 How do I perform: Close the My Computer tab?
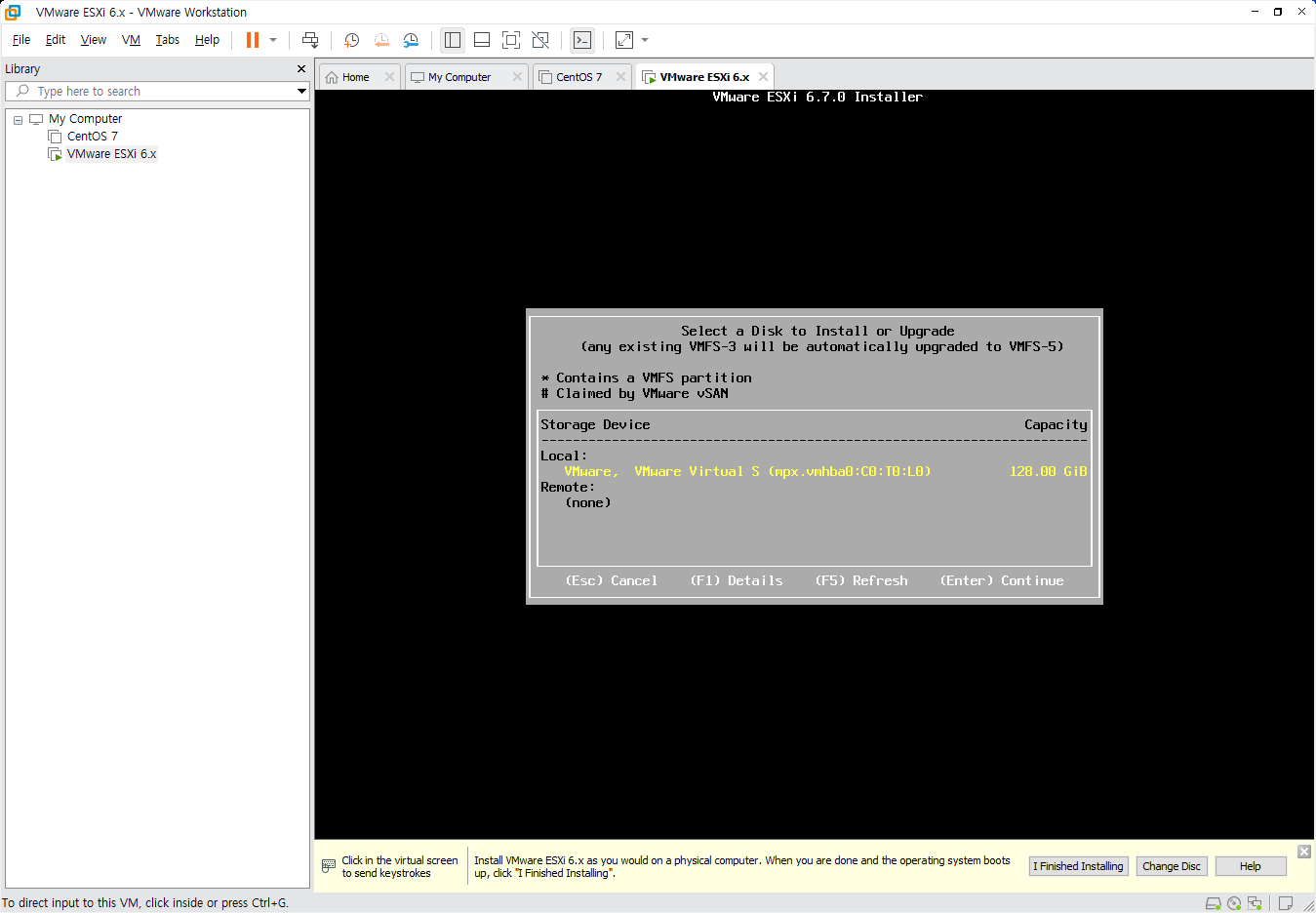517,77
